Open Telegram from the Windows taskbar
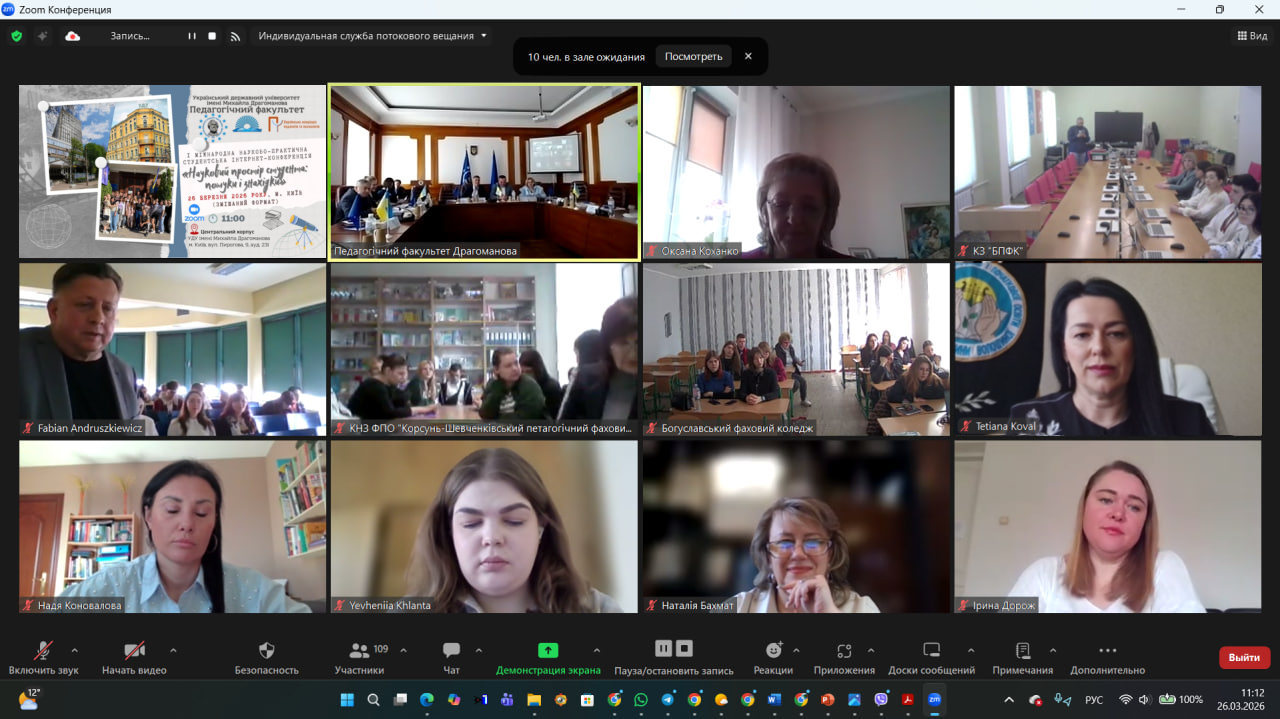Viewport: 1280px width, 719px height. click(667, 700)
